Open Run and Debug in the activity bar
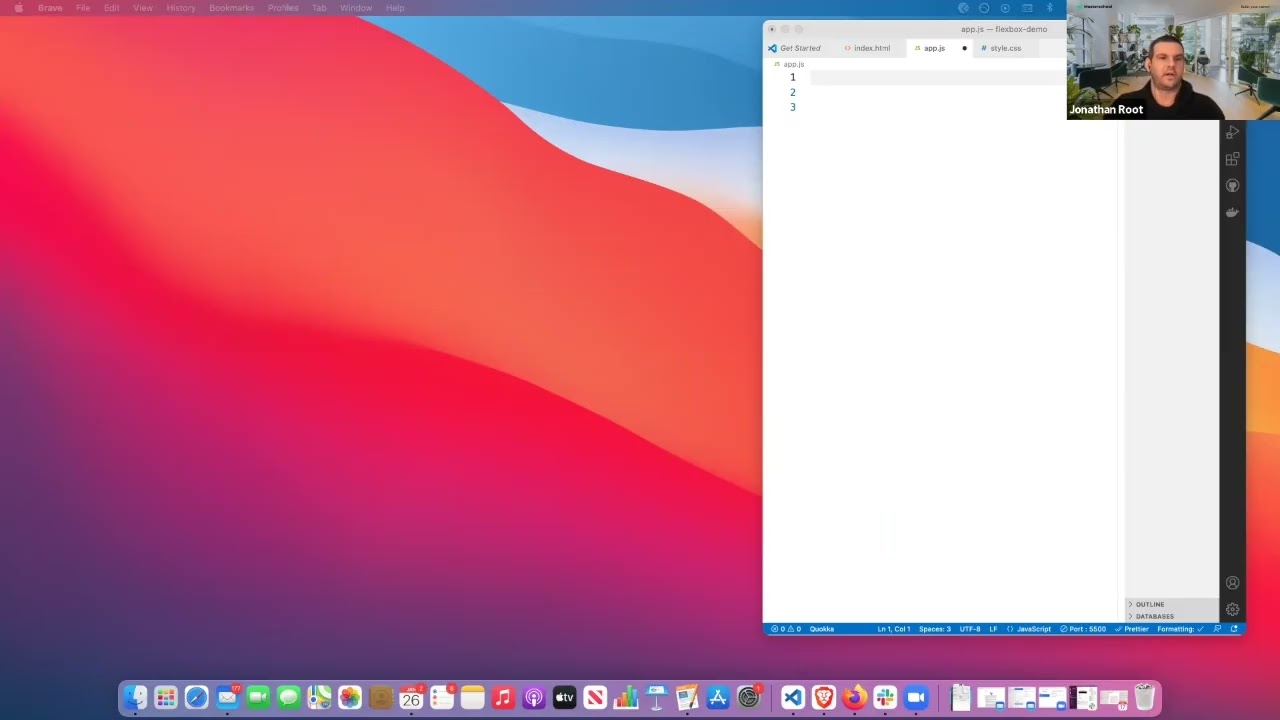The image size is (1280, 720). tap(1233, 132)
